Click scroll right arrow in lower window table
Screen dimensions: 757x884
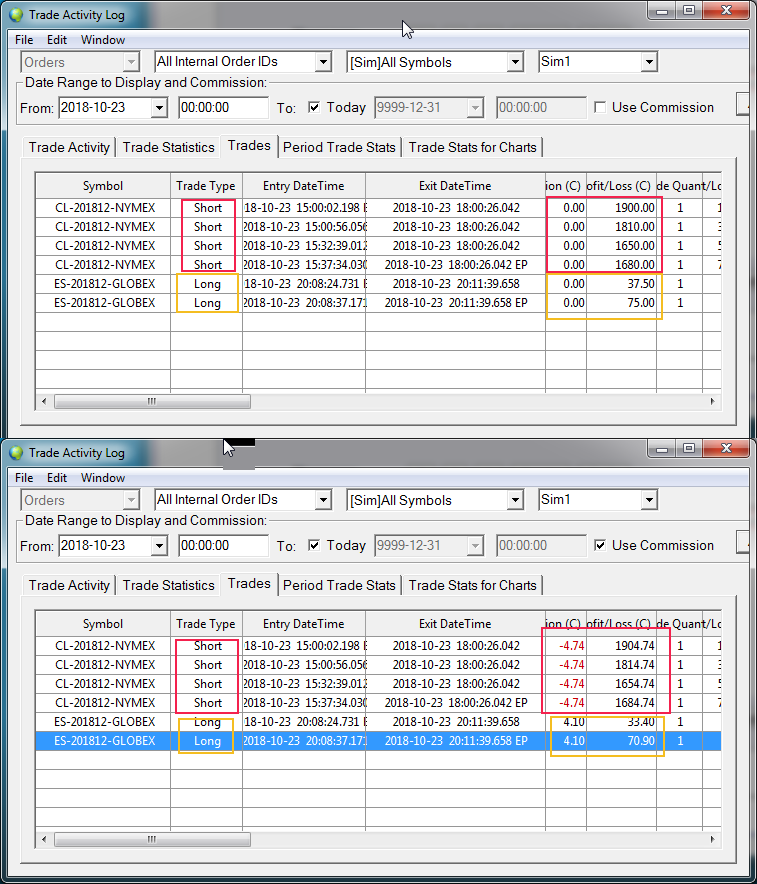(x=712, y=839)
